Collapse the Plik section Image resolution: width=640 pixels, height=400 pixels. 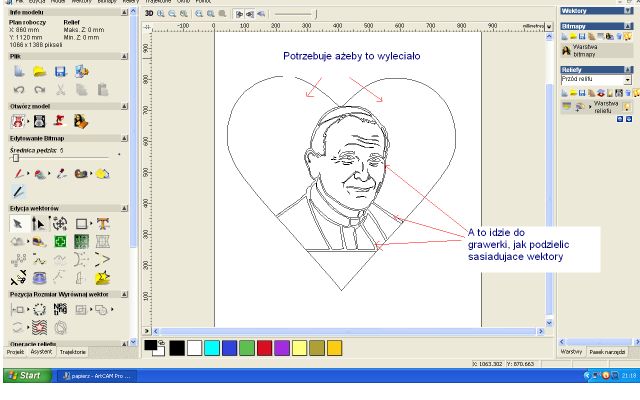(124, 56)
